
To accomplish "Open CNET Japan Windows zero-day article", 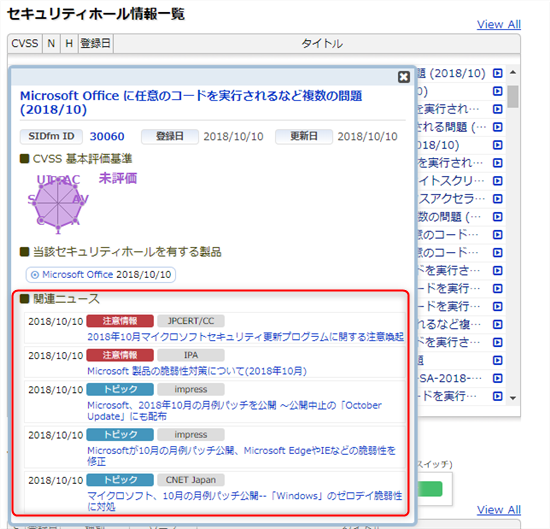I will [244, 501].
